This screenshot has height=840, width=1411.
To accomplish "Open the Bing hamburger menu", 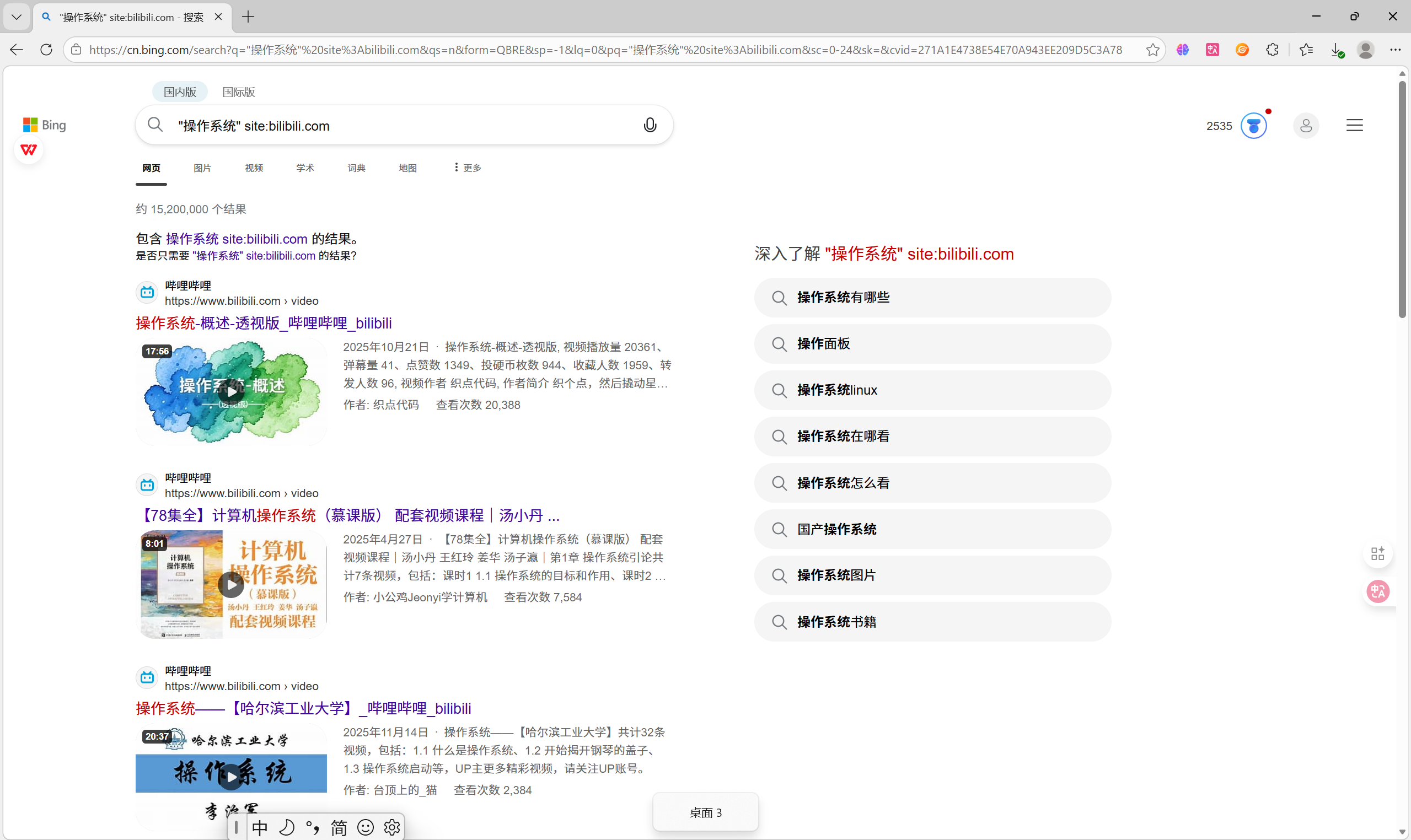I will coord(1354,126).
